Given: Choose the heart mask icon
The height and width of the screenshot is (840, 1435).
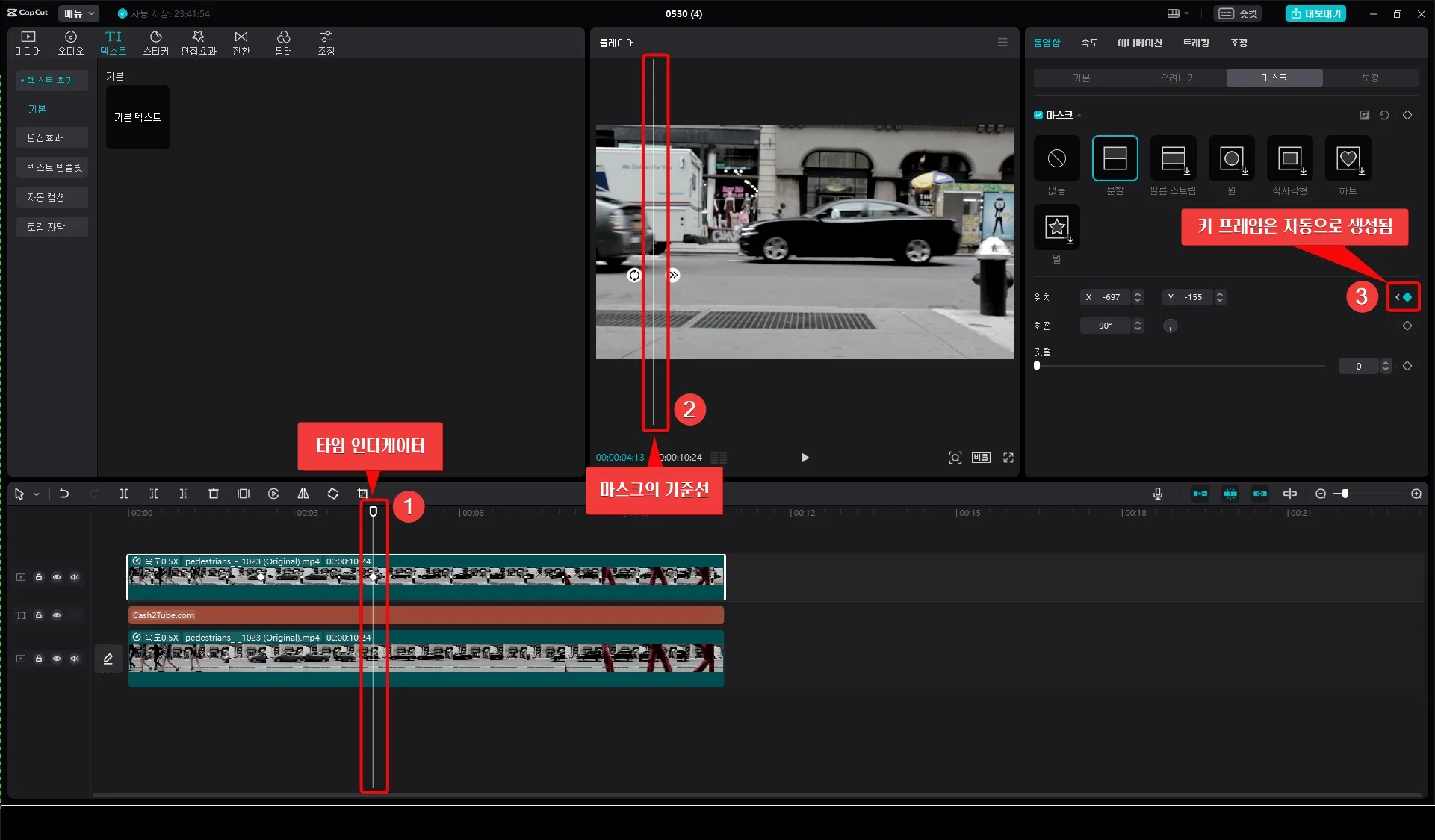Looking at the screenshot, I should [x=1348, y=158].
